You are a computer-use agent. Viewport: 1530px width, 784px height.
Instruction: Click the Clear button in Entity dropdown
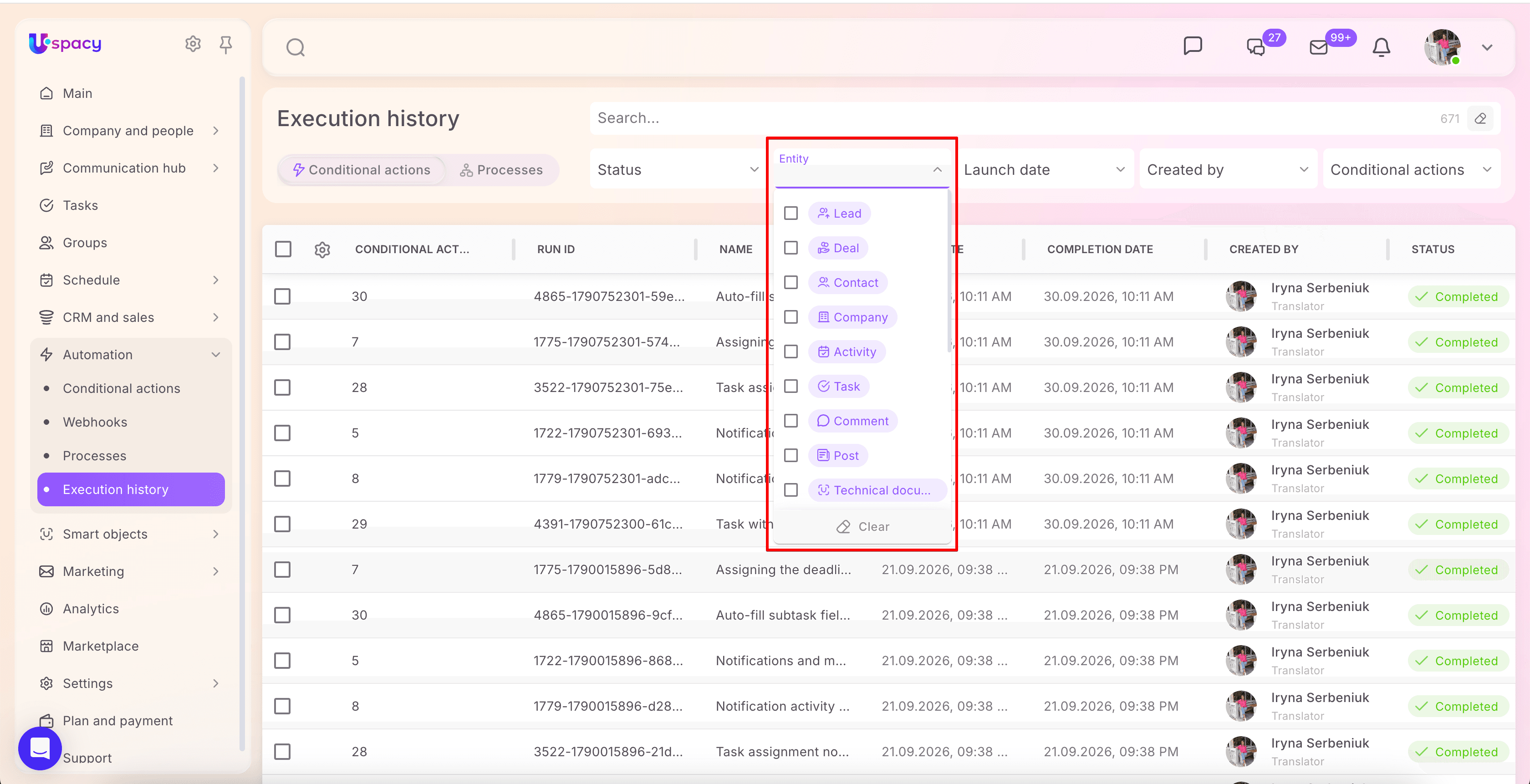[x=862, y=527]
